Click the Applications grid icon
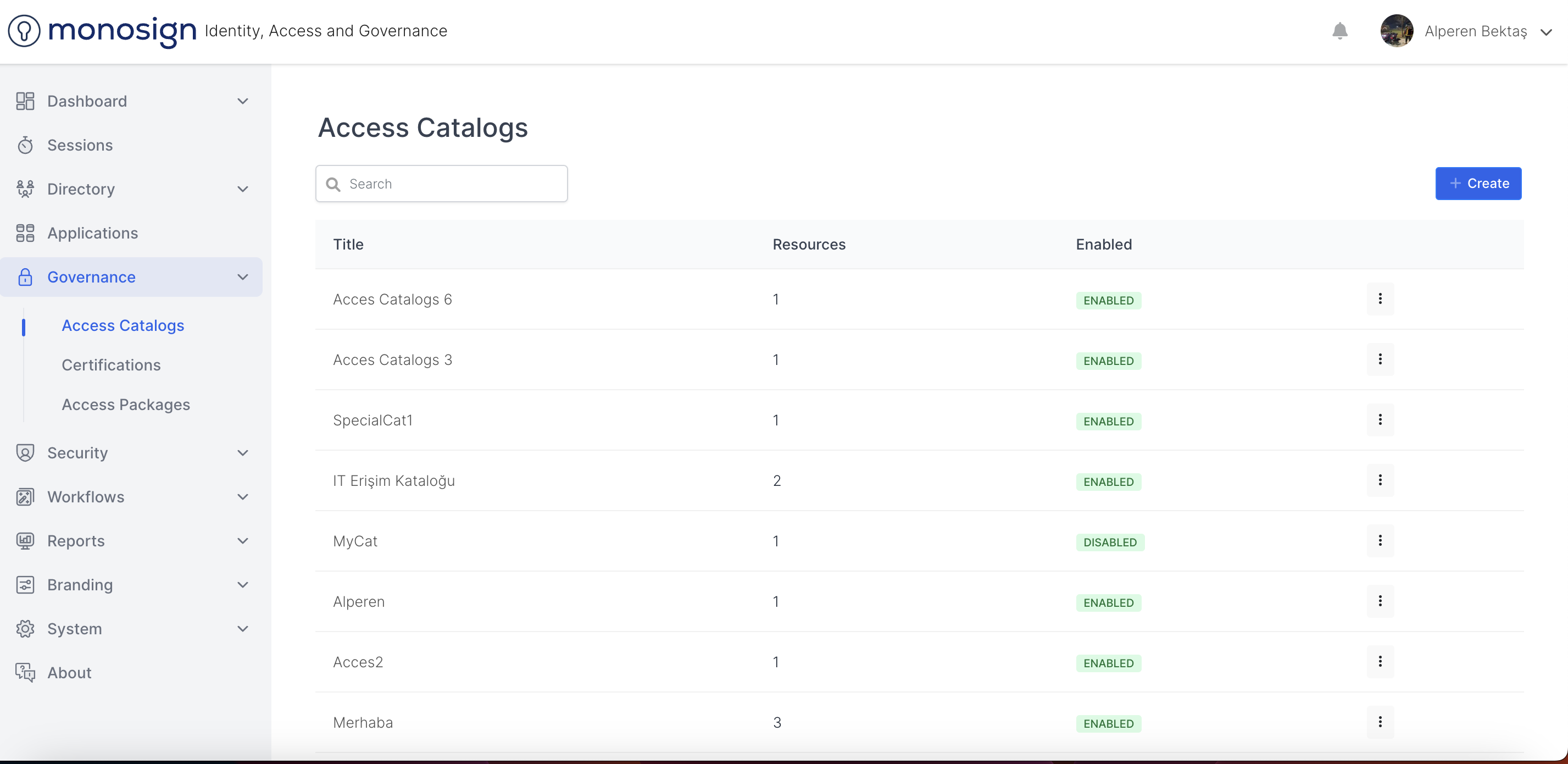The height and width of the screenshot is (764, 1568). point(25,233)
